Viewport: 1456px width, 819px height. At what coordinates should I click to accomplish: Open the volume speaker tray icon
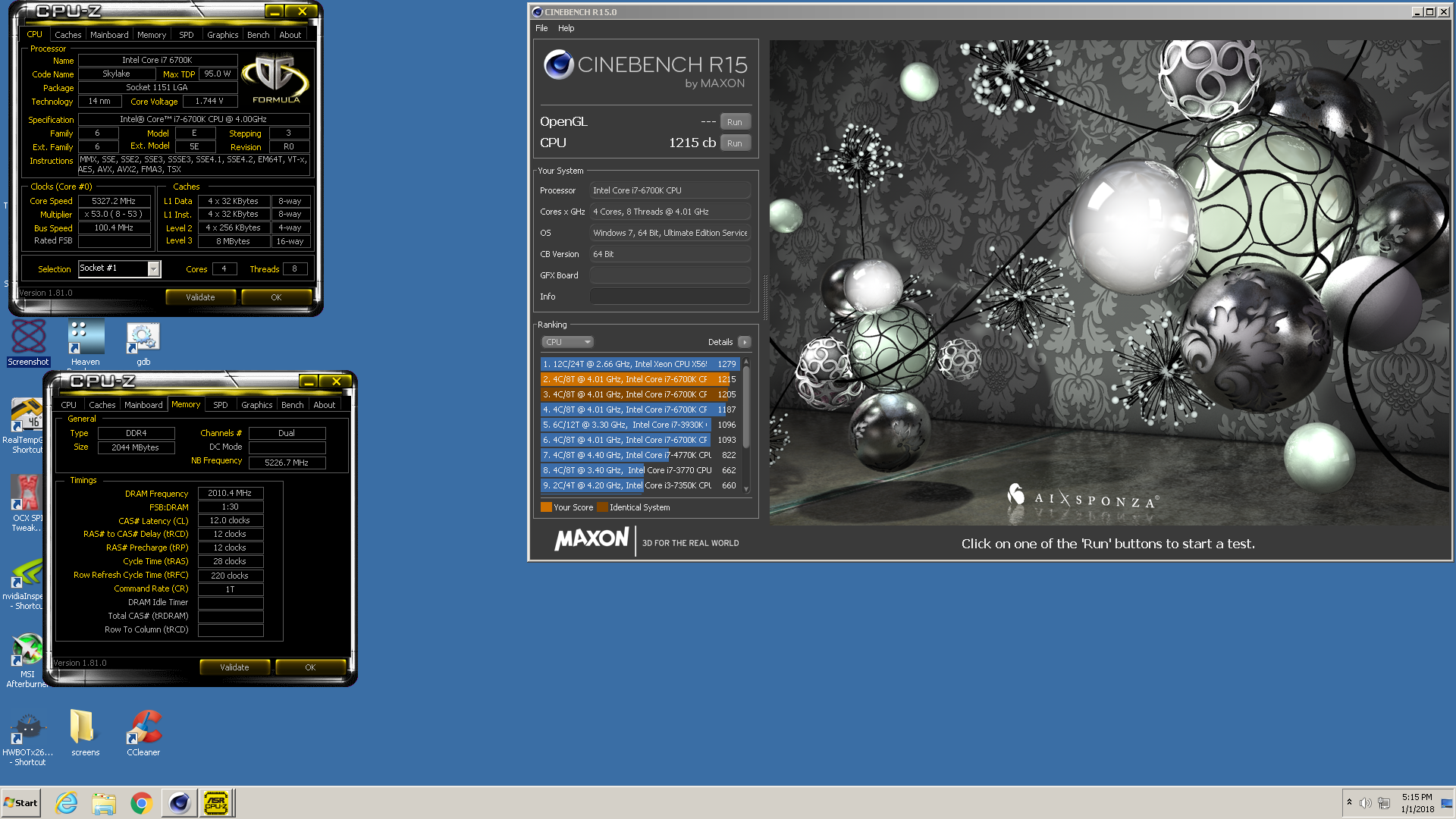1366,803
